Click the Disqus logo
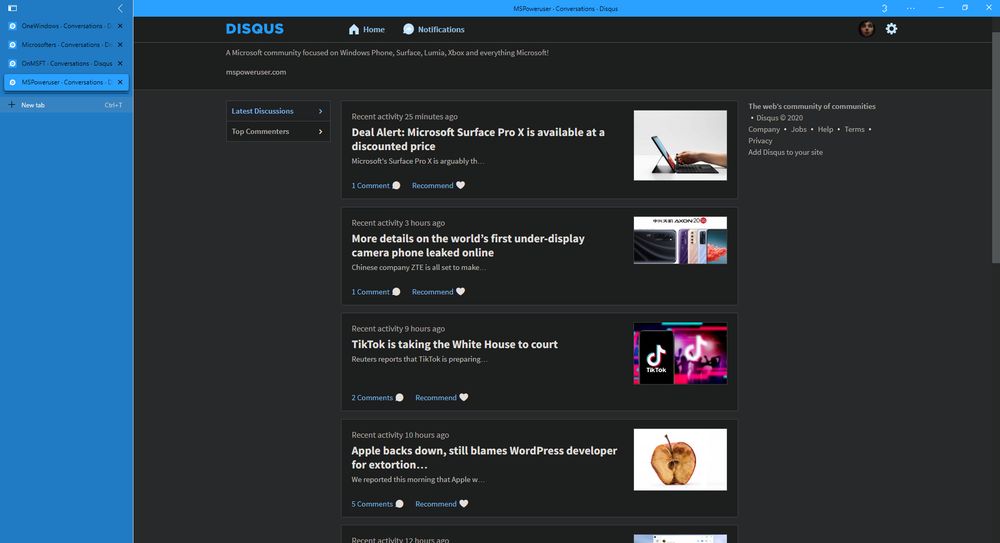The width and height of the screenshot is (1000, 543). pos(254,29)
